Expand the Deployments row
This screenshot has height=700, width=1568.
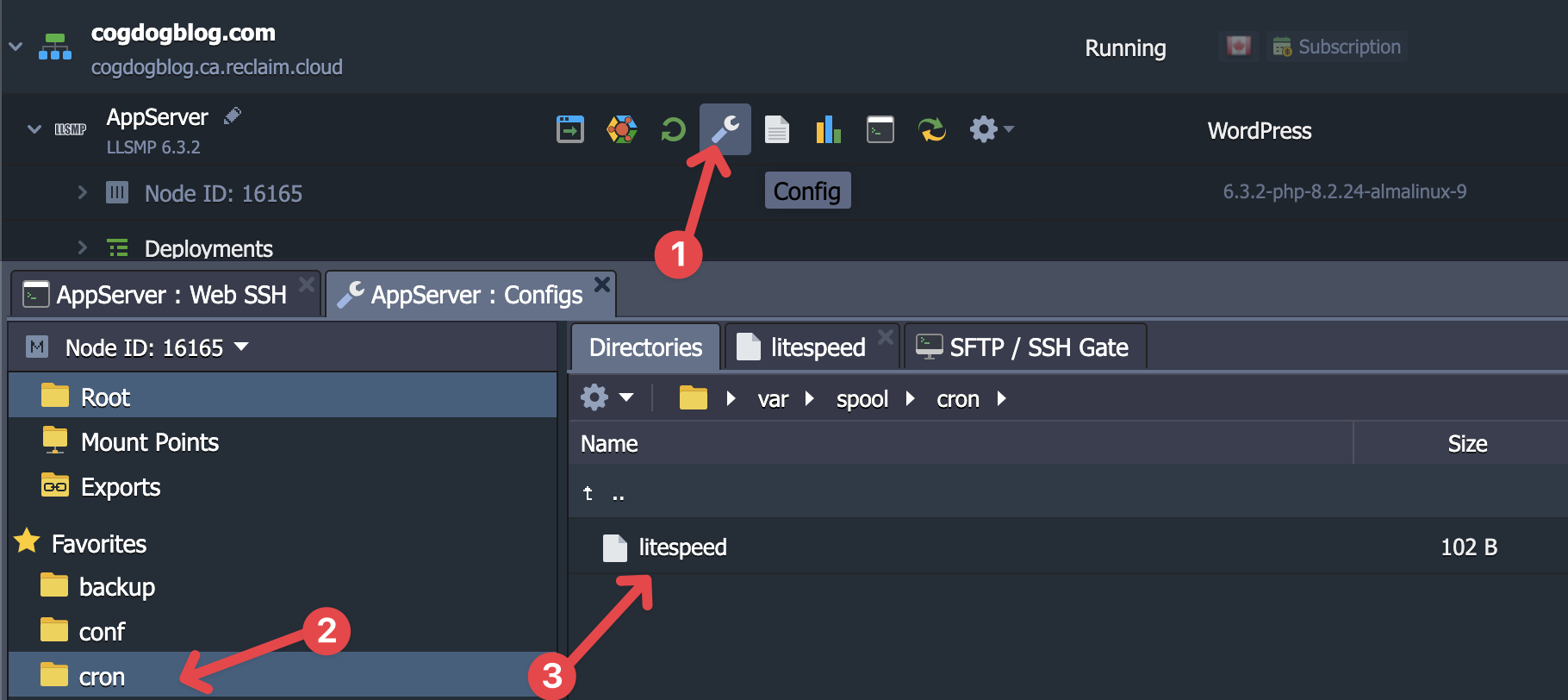[83, 247]
